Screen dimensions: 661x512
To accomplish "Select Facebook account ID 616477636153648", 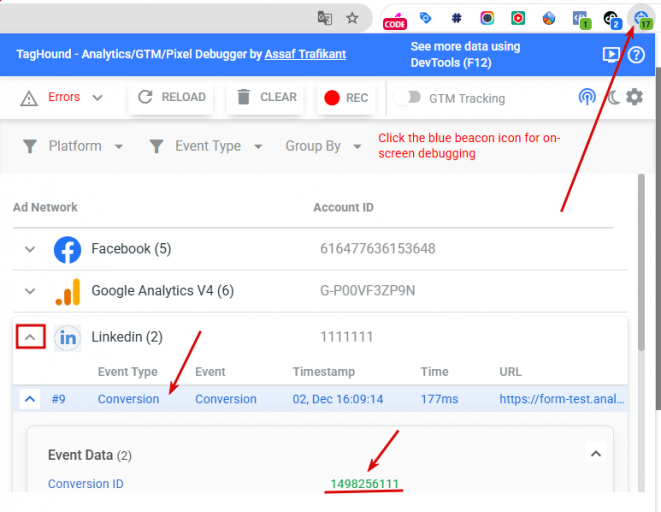I will coord(378,249).
